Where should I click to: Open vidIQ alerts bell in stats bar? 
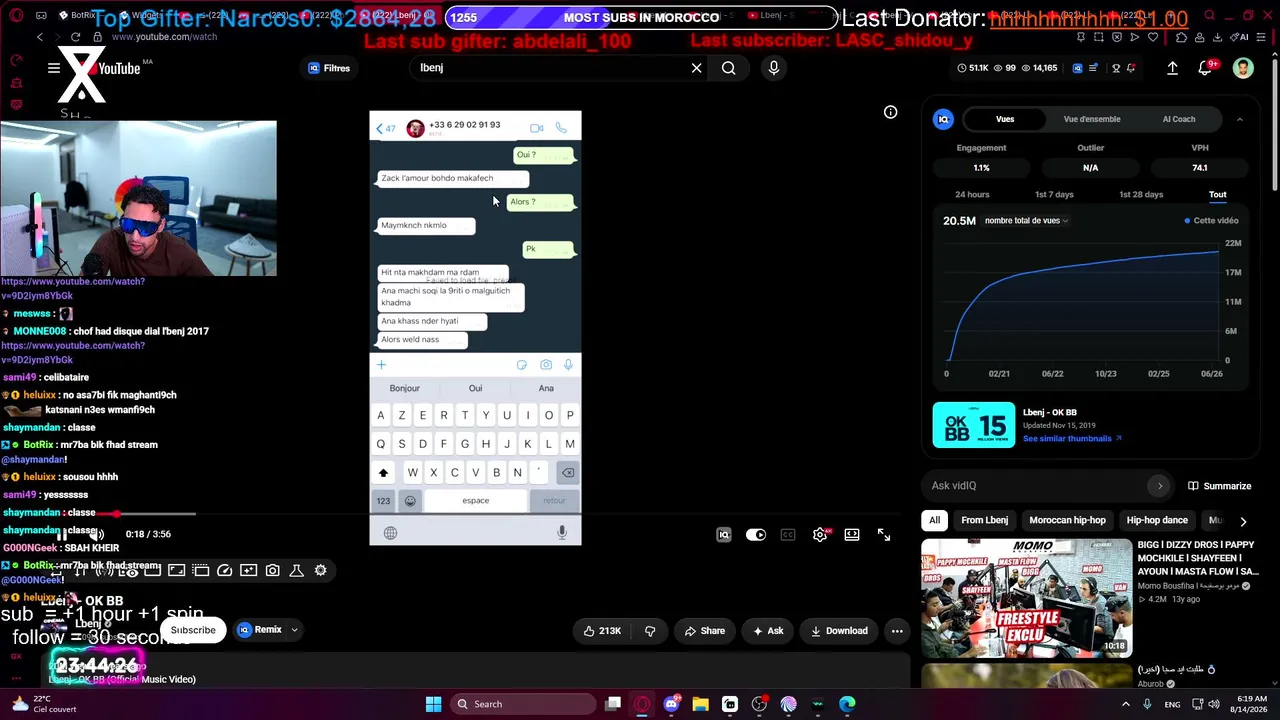1131,68
